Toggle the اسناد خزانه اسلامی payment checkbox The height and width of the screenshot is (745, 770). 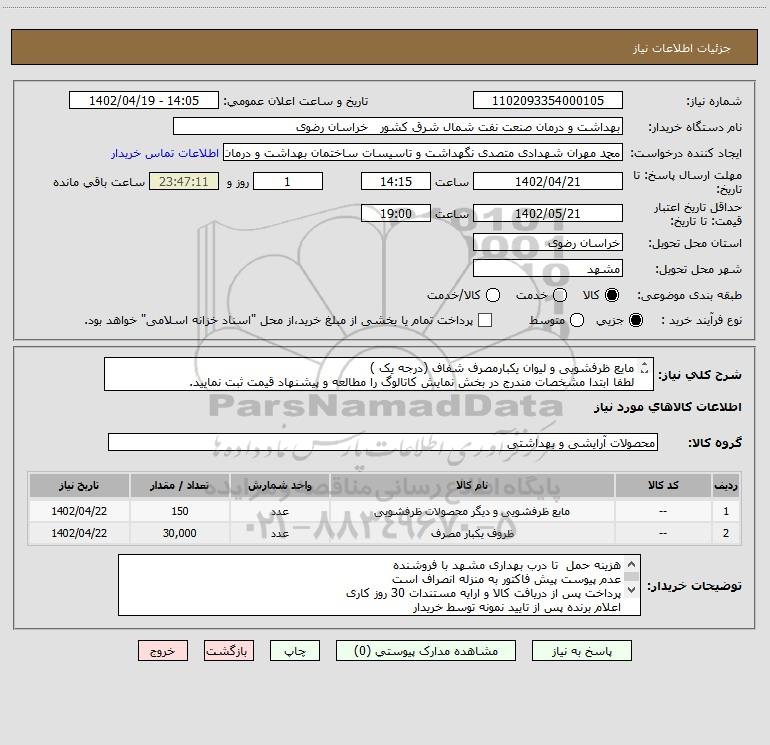[x=485, y=320]
